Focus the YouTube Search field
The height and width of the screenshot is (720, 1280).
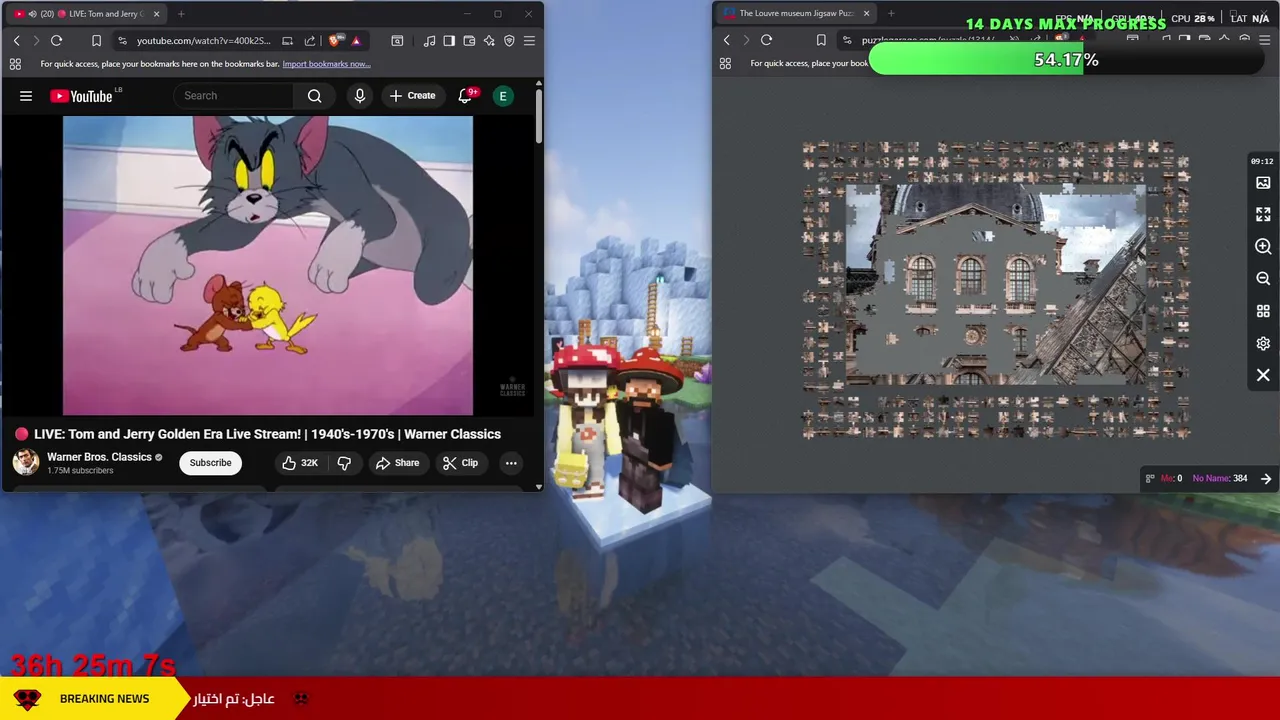(233, 96)
